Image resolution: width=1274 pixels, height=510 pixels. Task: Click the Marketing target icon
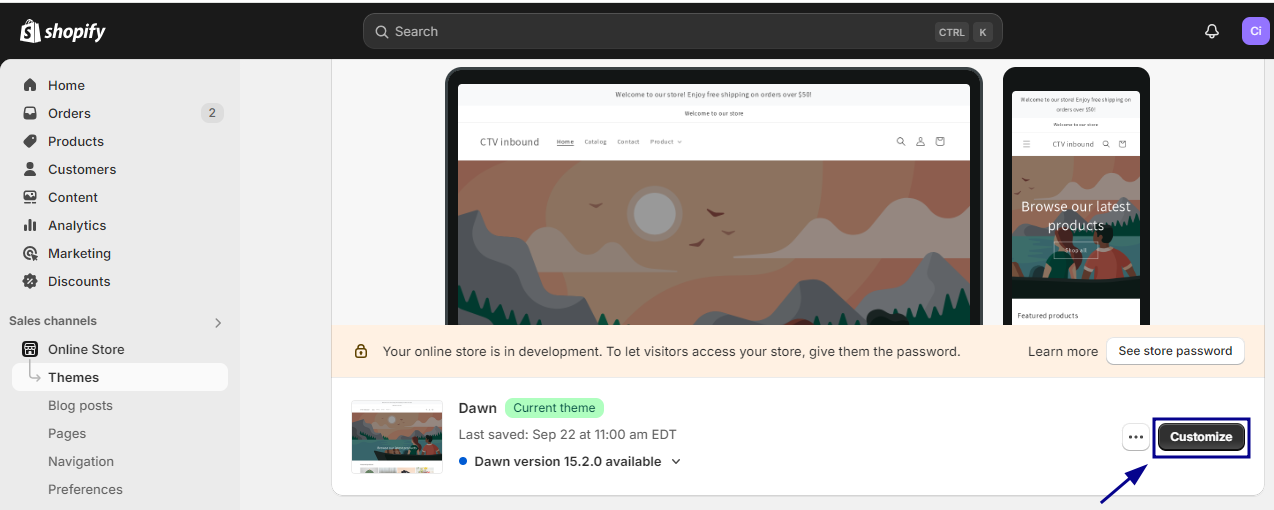pos(30,253)
